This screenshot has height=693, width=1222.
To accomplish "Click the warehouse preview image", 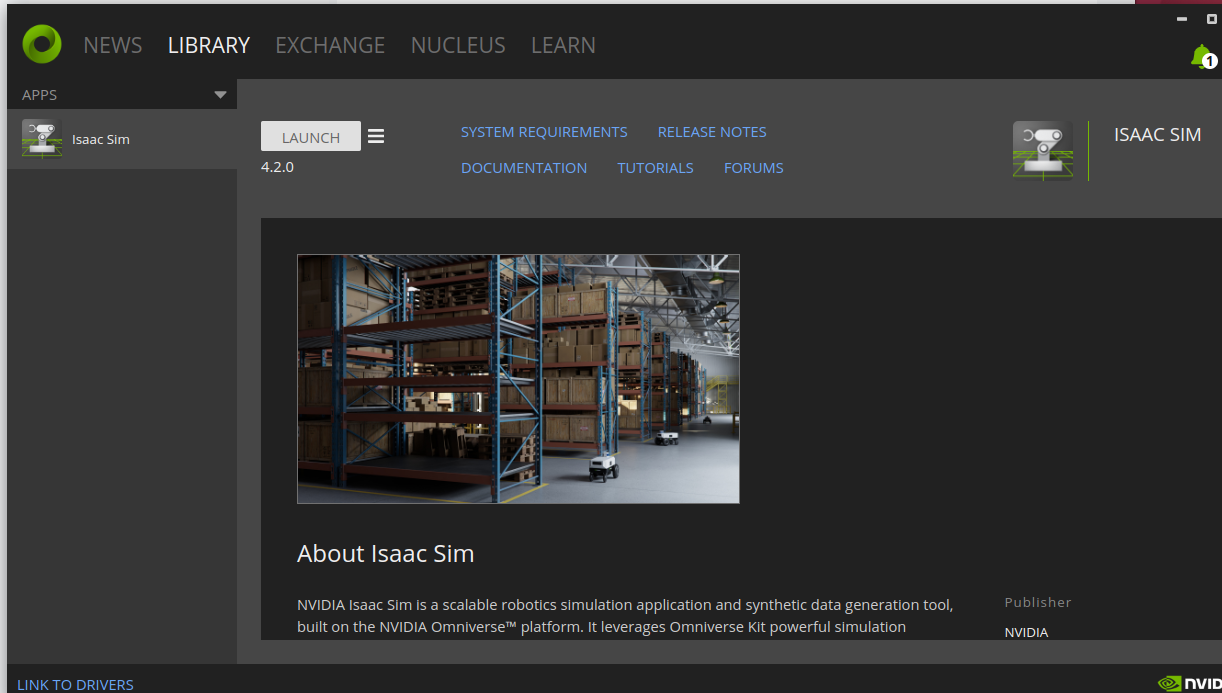I will pyautogui.click(x=518, y=379).
